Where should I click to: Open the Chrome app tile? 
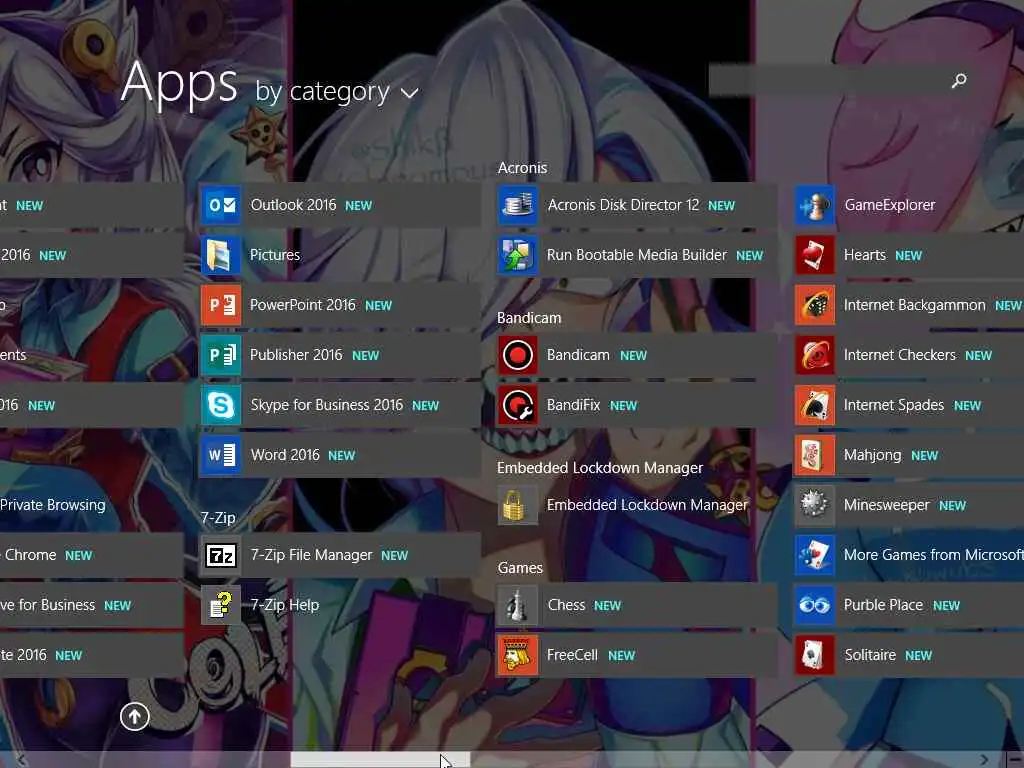pyautogui.click(x=92, y=555)
